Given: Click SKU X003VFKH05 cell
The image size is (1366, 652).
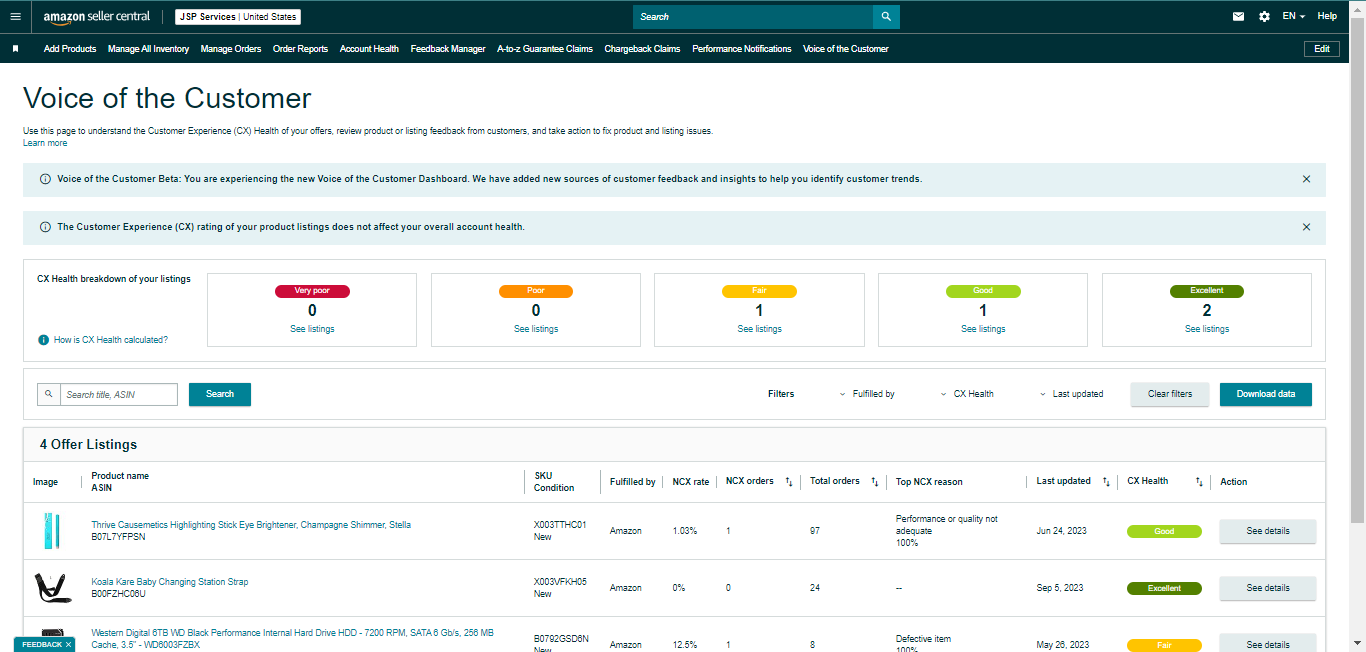Looking at the screenshot, I should click(x=560, y=582).
